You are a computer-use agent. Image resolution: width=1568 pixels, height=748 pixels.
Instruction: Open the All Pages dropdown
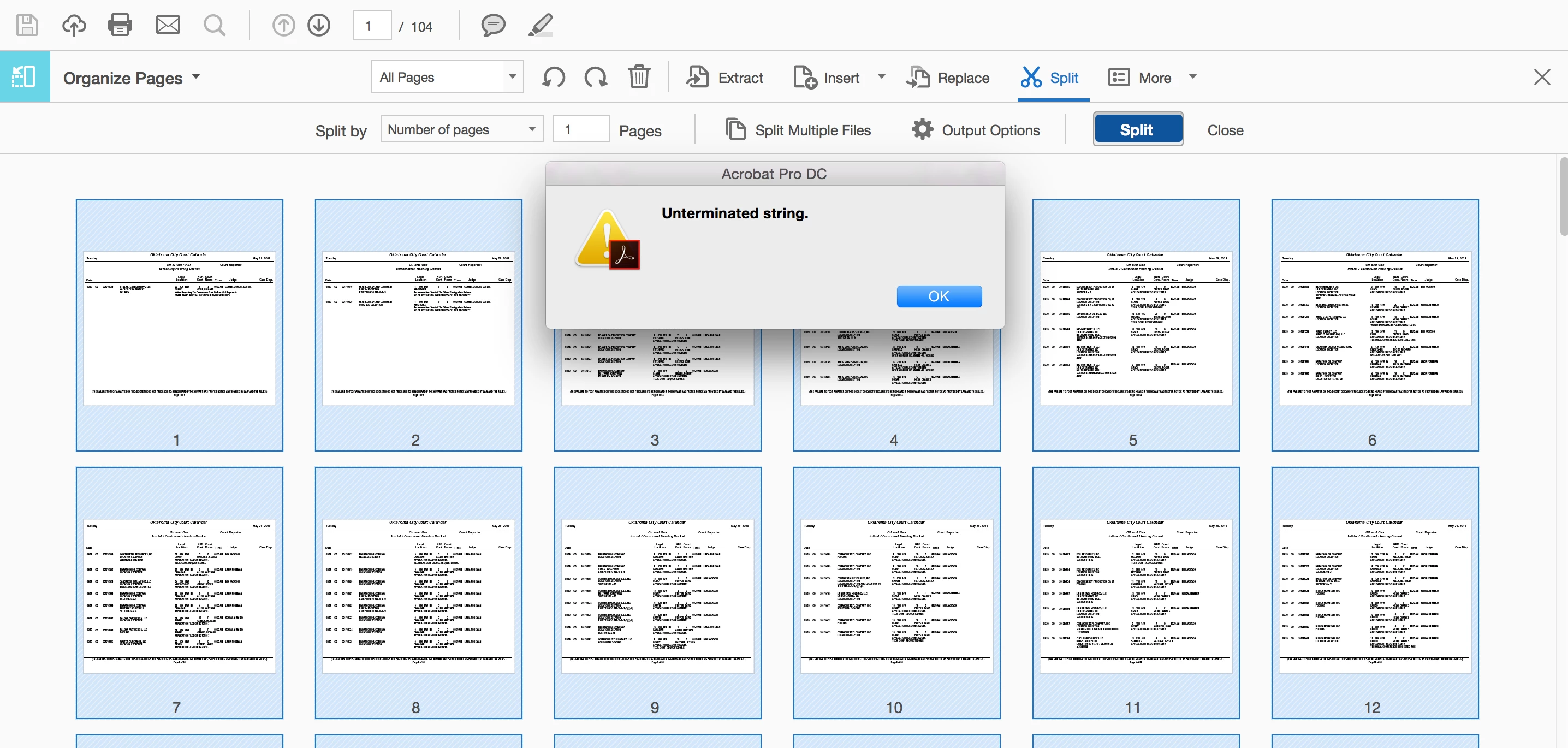pos(447,78)
